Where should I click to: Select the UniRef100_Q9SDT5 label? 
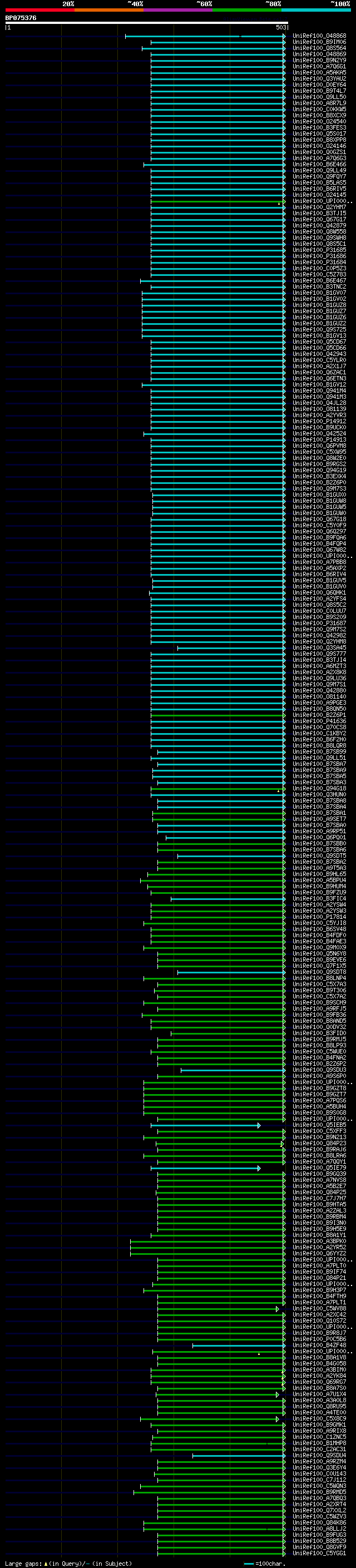pos(319,856)
